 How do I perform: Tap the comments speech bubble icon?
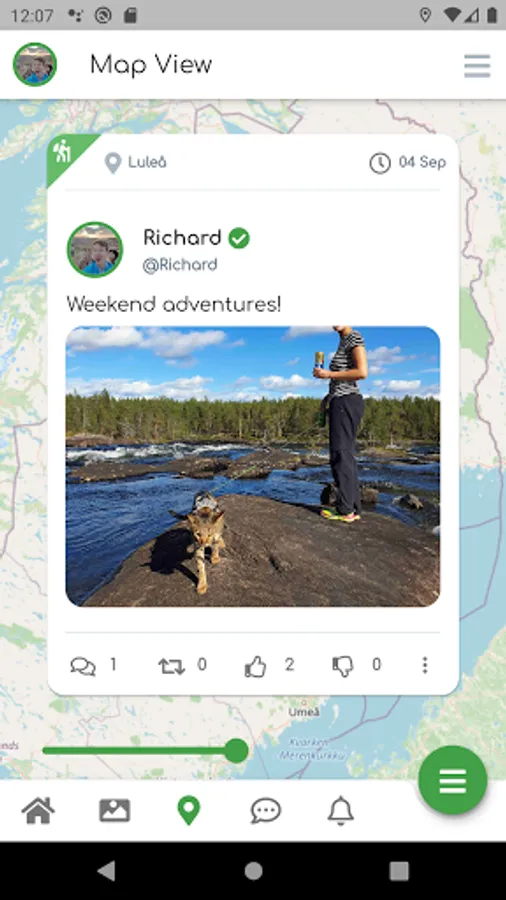(x=83, y=666)
